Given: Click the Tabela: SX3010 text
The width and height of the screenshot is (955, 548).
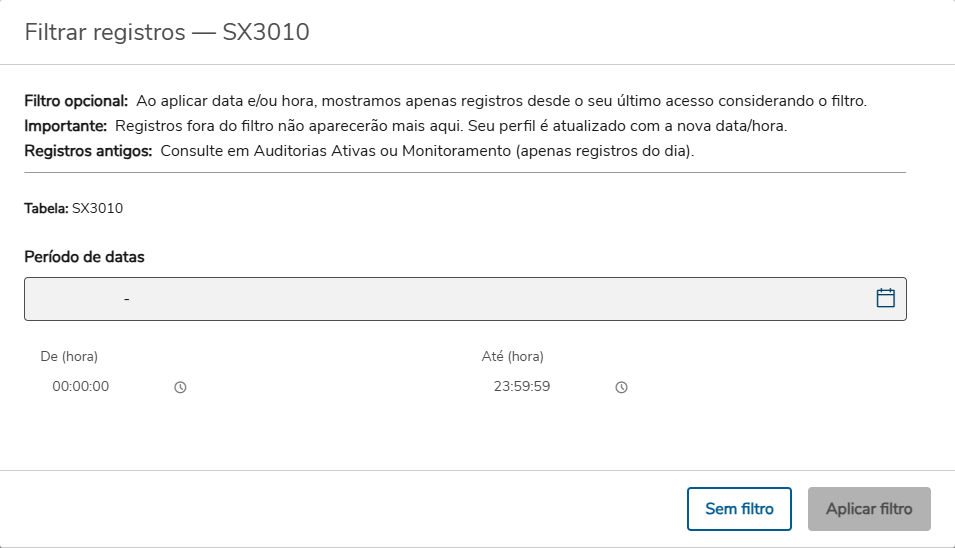Looking at the screenshot, I should pyautogui.click(x=73, y=209).
